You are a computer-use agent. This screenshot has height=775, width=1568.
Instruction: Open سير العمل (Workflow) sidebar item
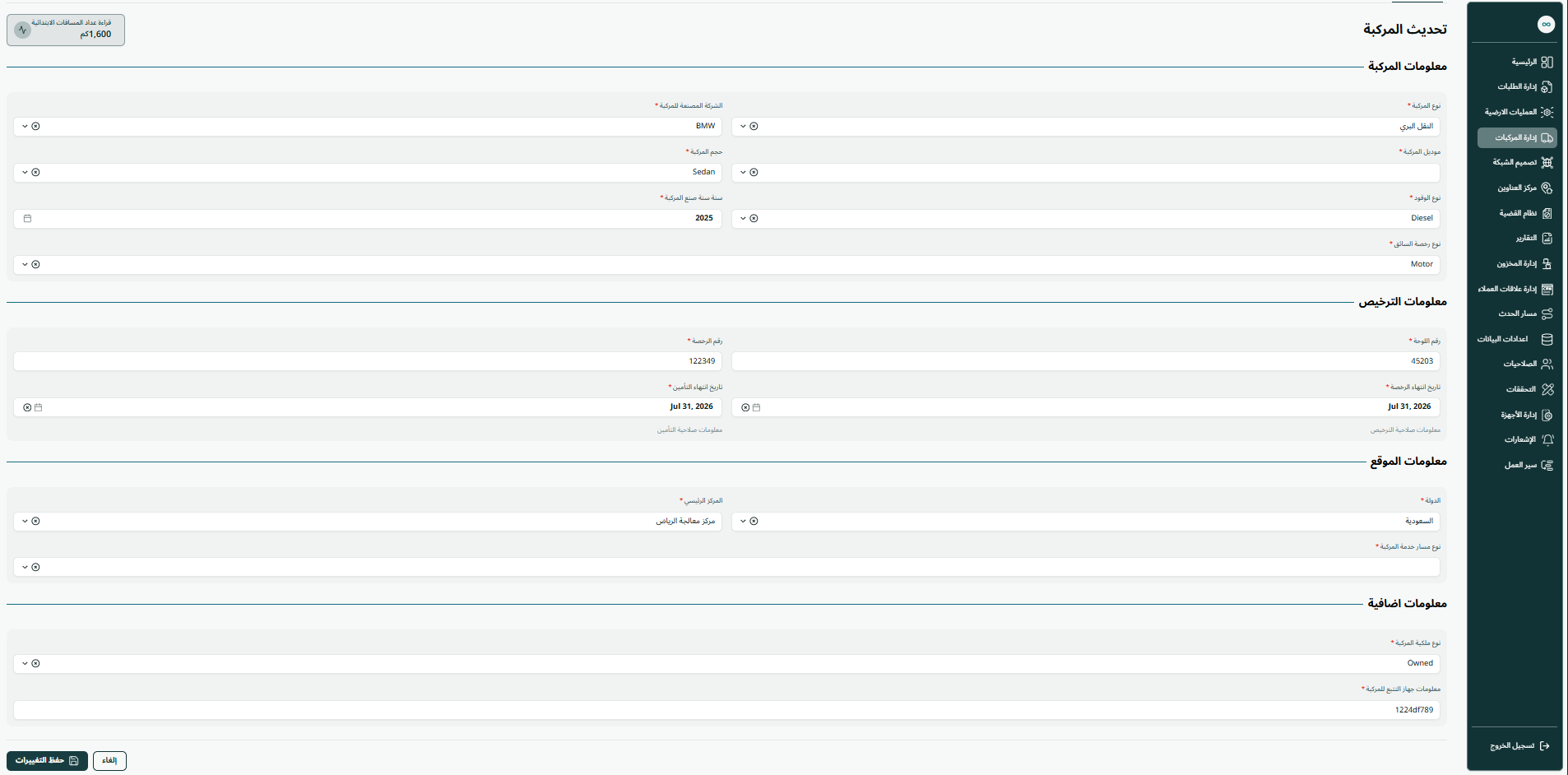click(x=1529, y=465)
